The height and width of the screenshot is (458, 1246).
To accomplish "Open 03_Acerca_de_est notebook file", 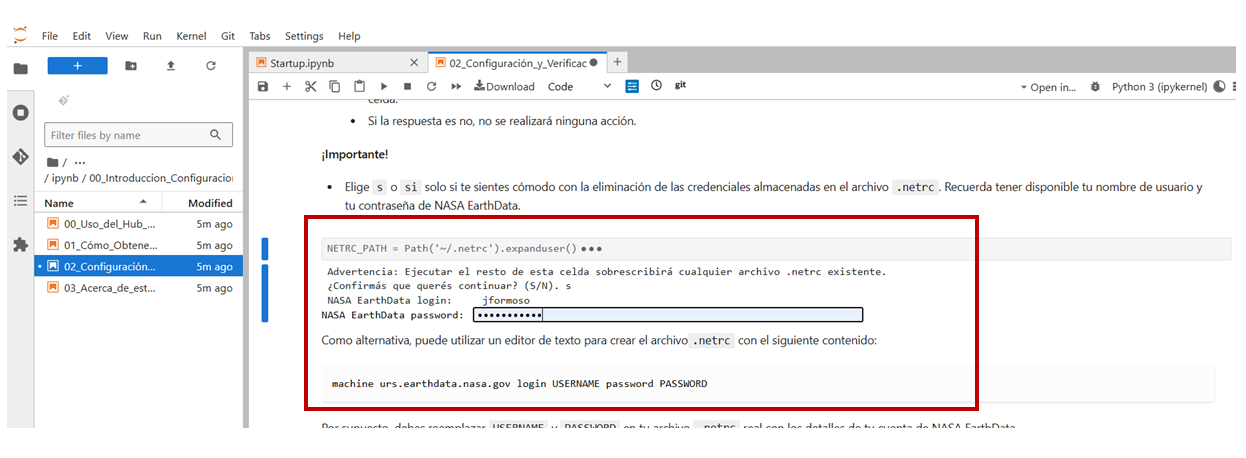I will (x=138, y=288).
